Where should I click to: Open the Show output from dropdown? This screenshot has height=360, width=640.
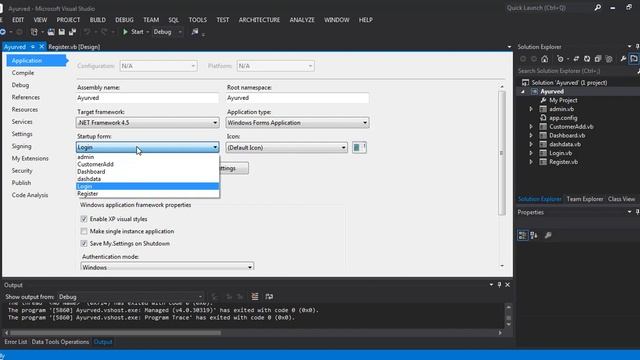click(130, 297)
